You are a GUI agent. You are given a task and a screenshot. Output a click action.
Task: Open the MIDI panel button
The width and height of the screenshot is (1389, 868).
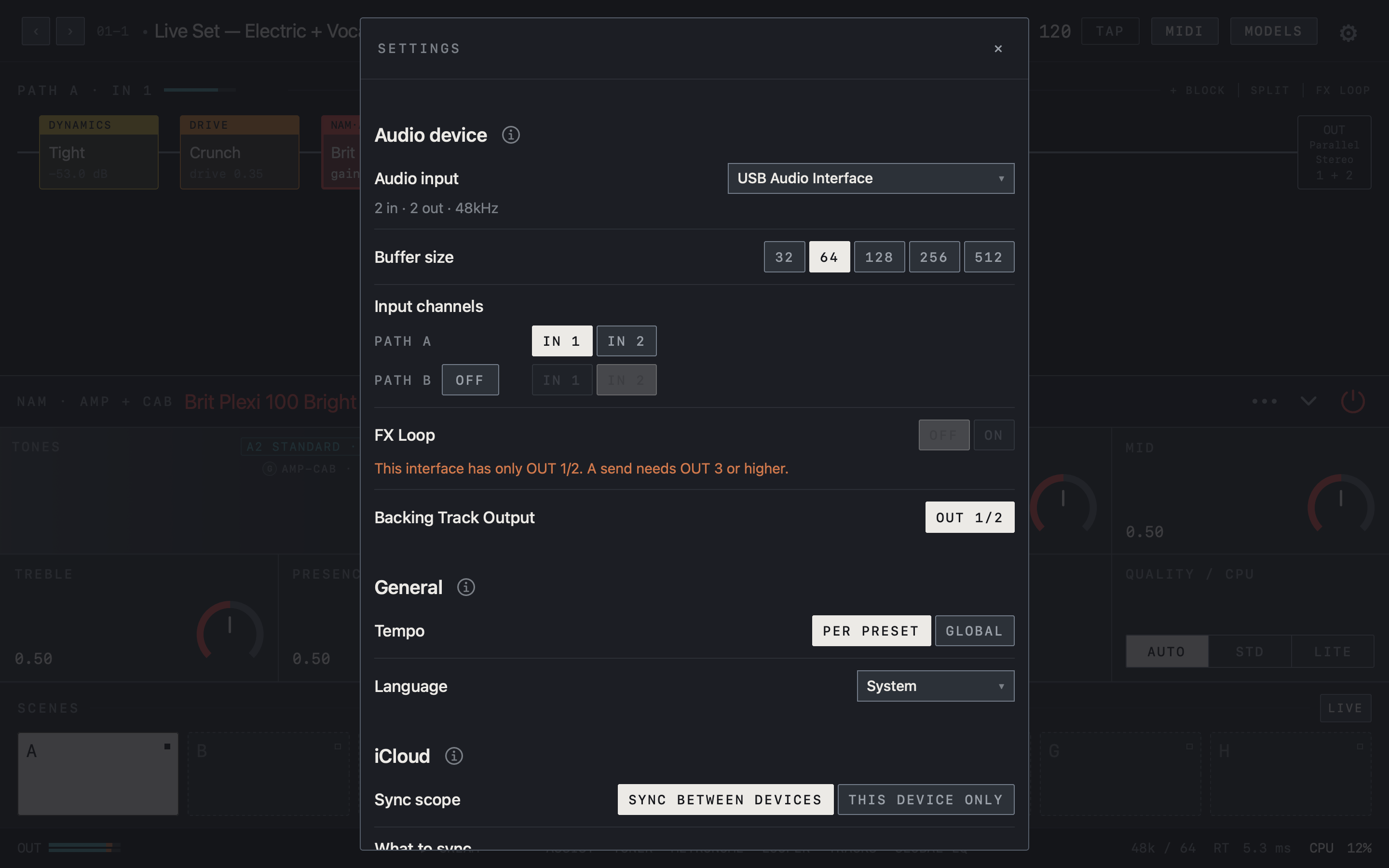pos(1184,31)
